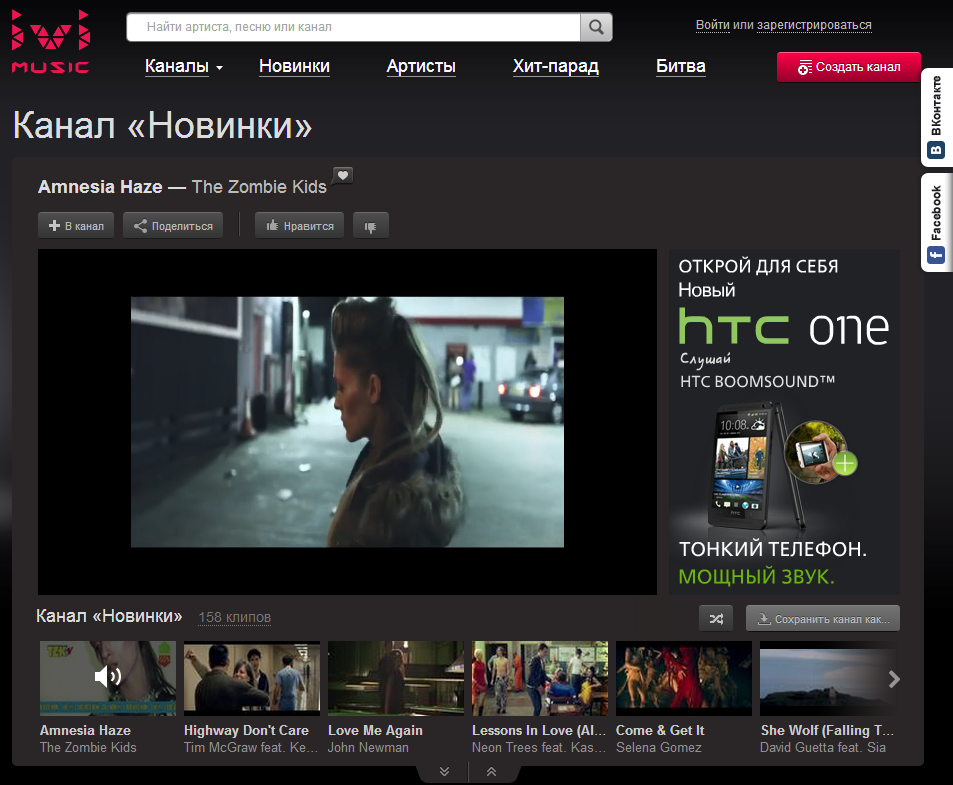Screen dimensions: 953x785
Task: Collapse panel with double up chevron
Action: [x=491, y=772]
